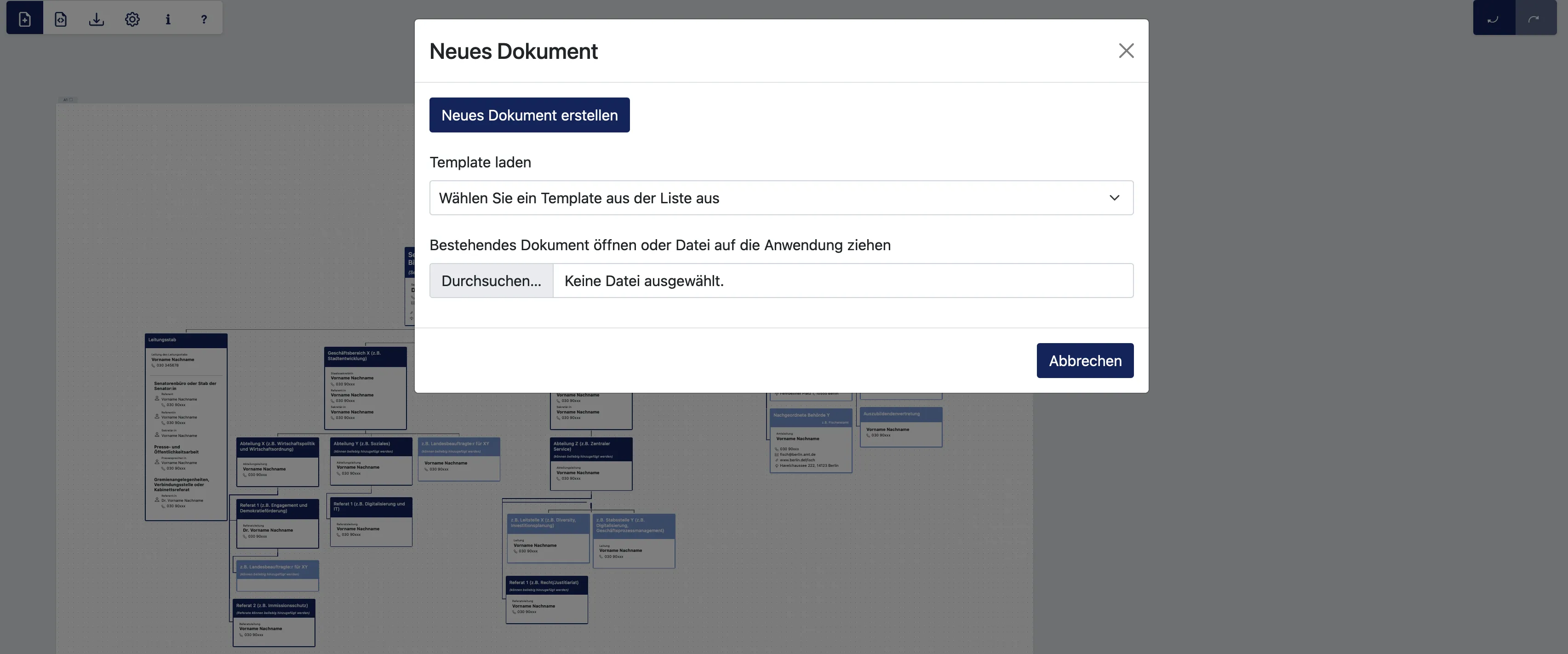The width and height of the screenshot is (1568, 654).
Task: Click the redo arrow icon
Action: pyautogui.click(x=1534, y=18)
